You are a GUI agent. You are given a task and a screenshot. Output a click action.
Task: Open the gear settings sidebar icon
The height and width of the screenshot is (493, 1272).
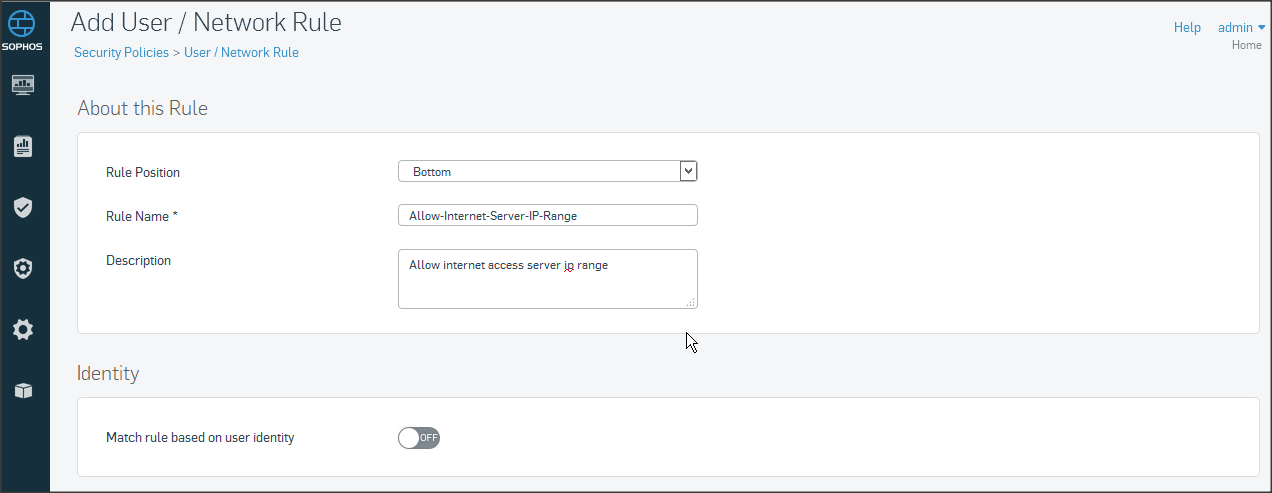pos(23,329)
